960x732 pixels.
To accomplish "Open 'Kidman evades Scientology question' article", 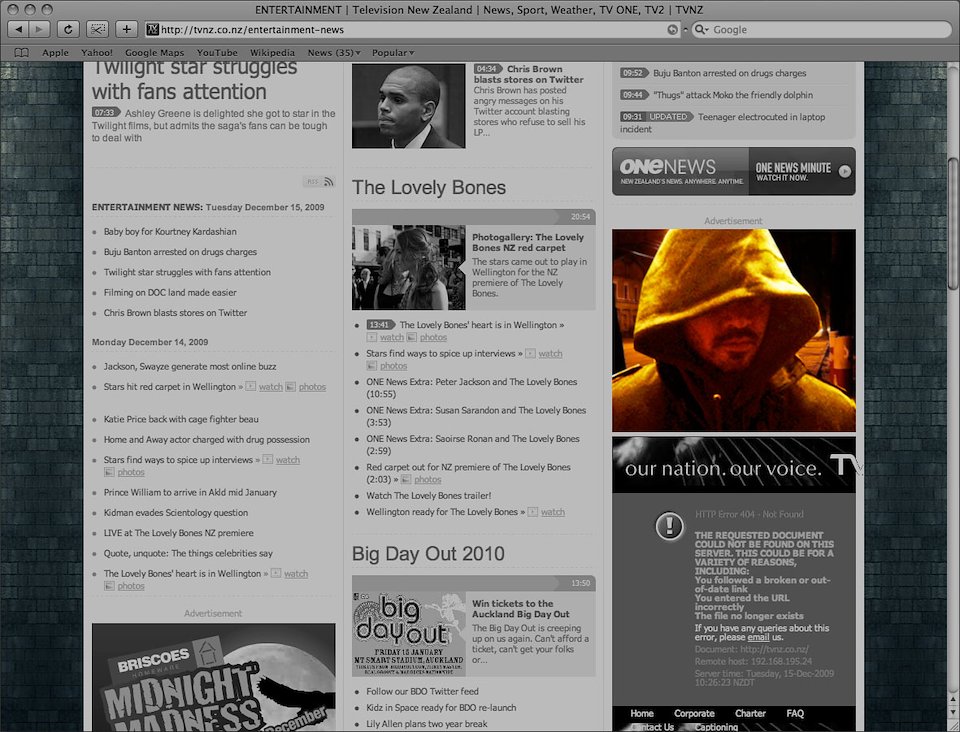I will coord(176,513).
